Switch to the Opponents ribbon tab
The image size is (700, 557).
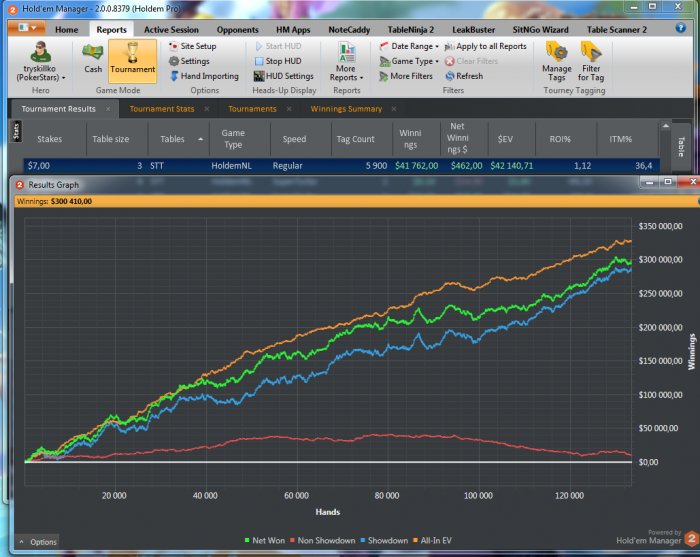point(237,30)
